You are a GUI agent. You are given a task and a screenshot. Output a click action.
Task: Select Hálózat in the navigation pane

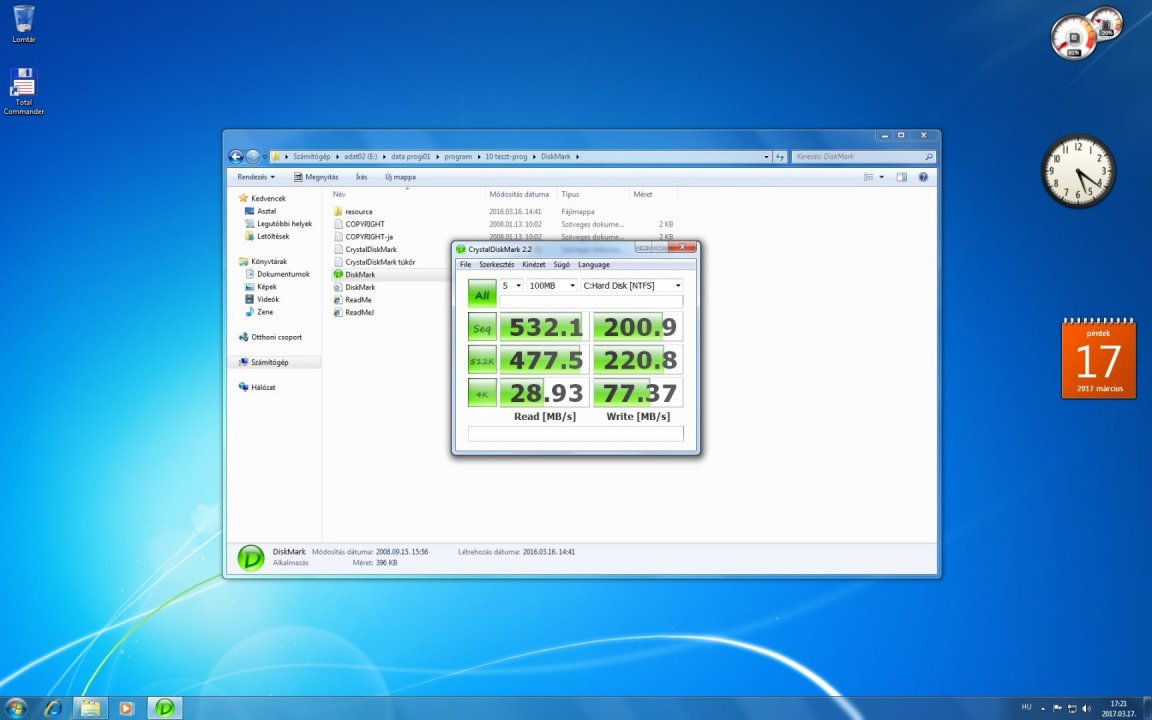point(263,387)
